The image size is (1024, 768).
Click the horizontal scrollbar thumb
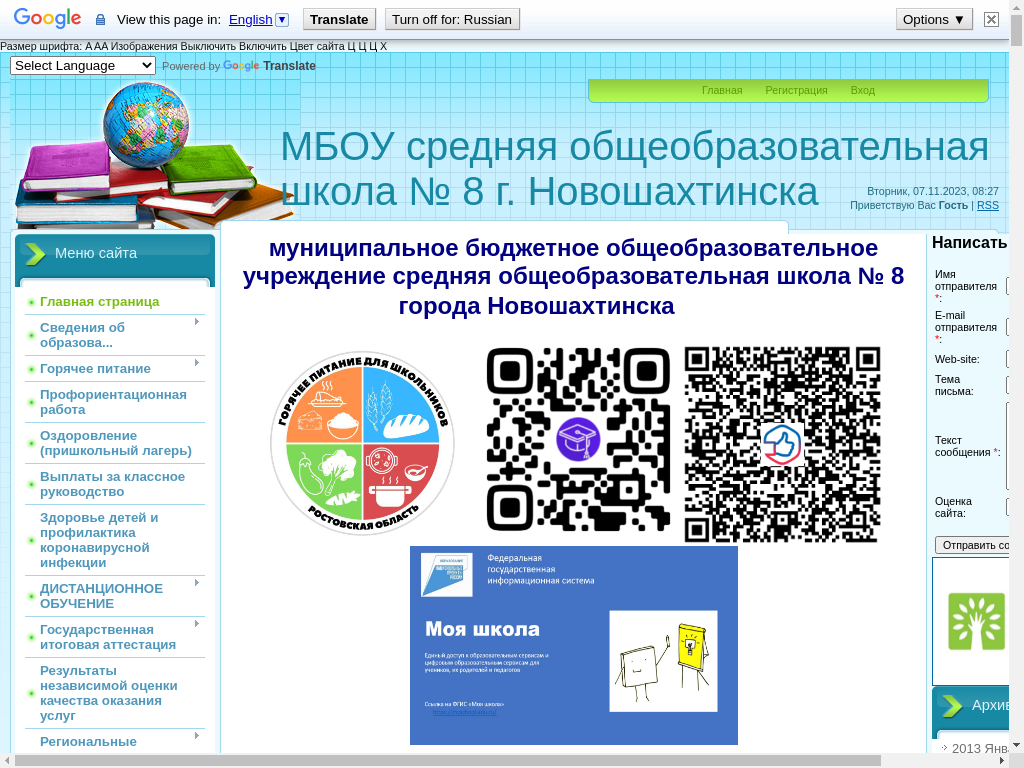click(447, 761)
